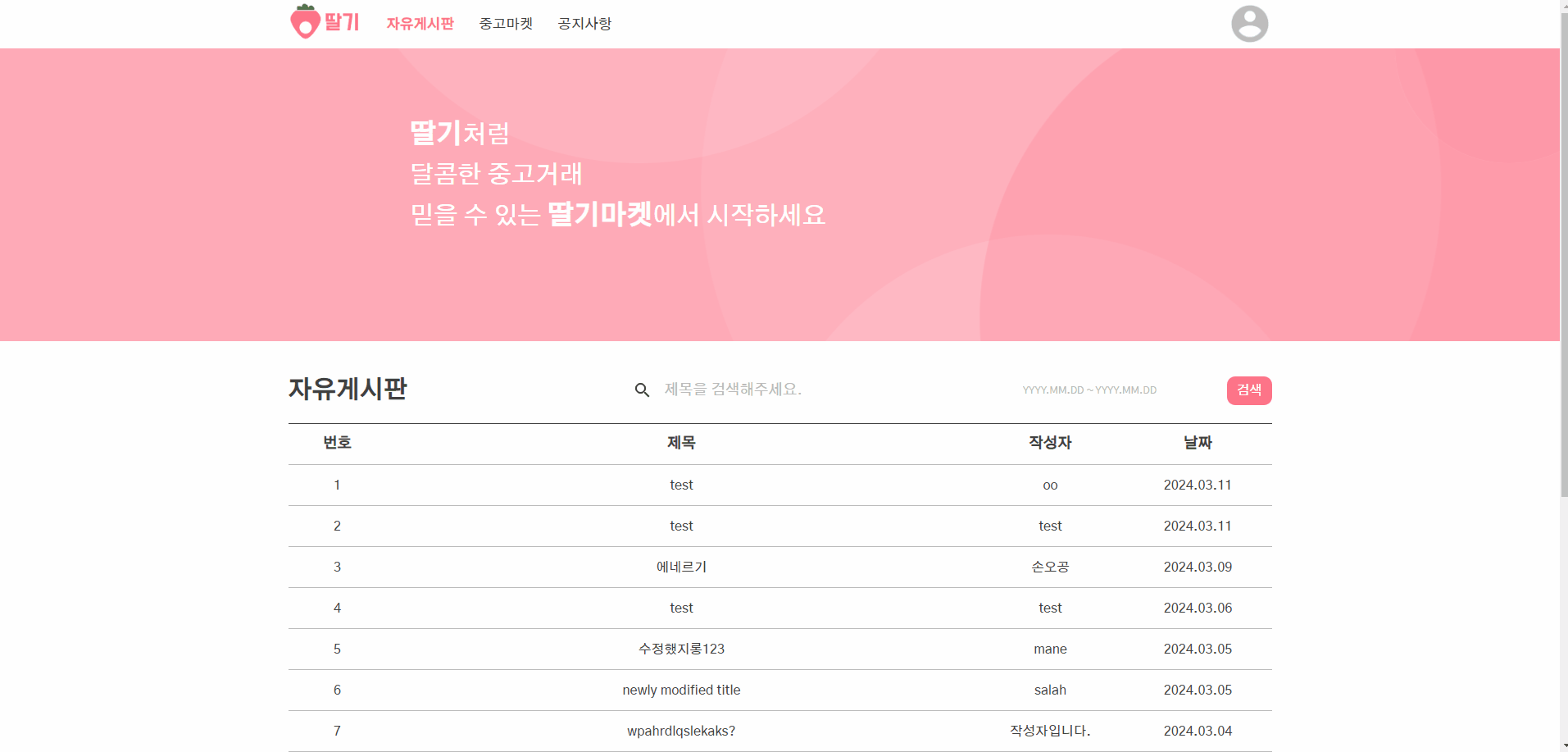Click the 날짜 column header
The height and width of the screenshot is (752, 1568).
click(1198, 443)
